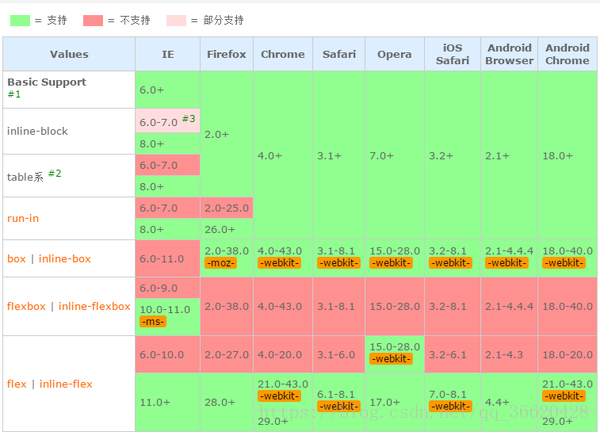Viewport: 600px width, 432px height.
Task: Click footnote #2 next to table
Action: tap(55, 174)
